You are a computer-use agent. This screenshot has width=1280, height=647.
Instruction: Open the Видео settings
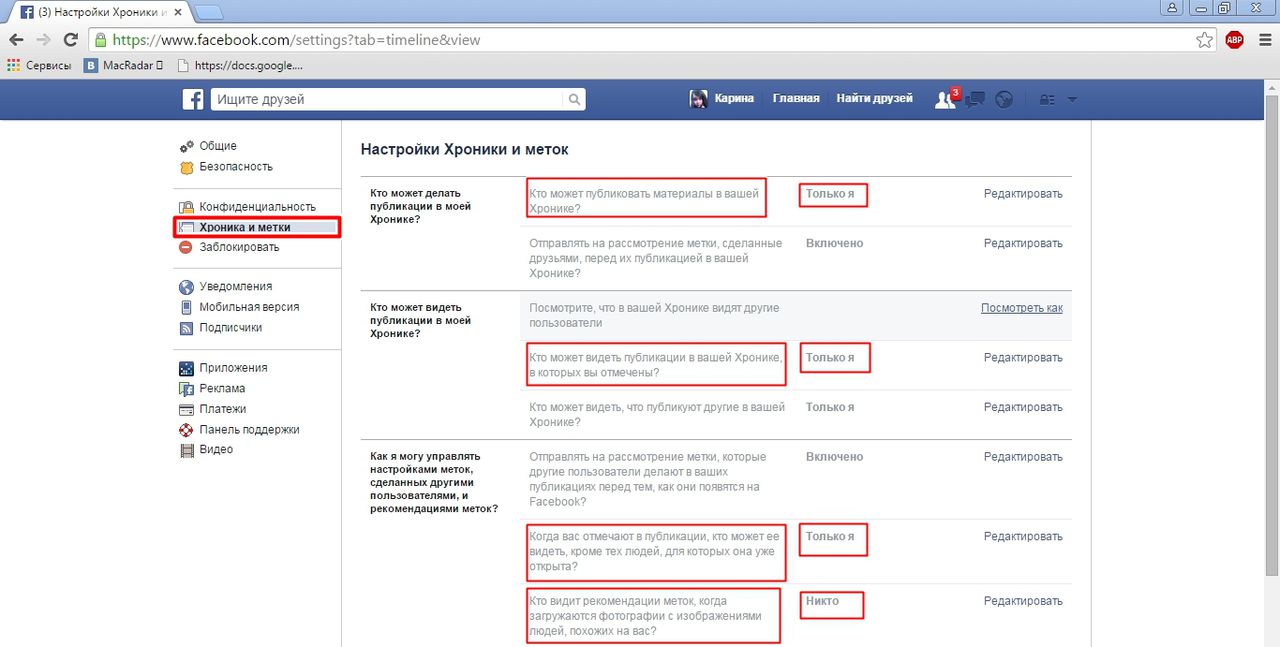point(216,450)
